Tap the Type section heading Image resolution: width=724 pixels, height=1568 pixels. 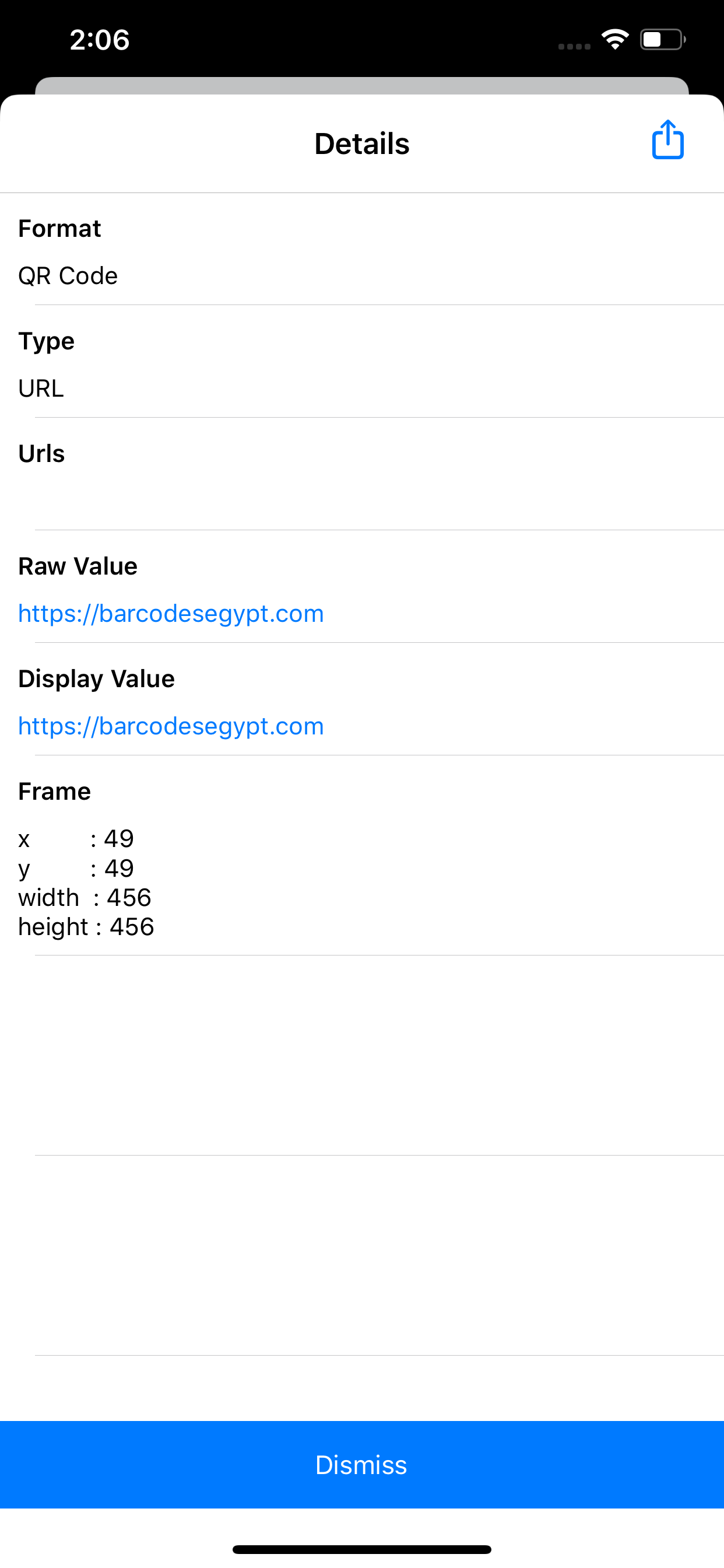46,341
